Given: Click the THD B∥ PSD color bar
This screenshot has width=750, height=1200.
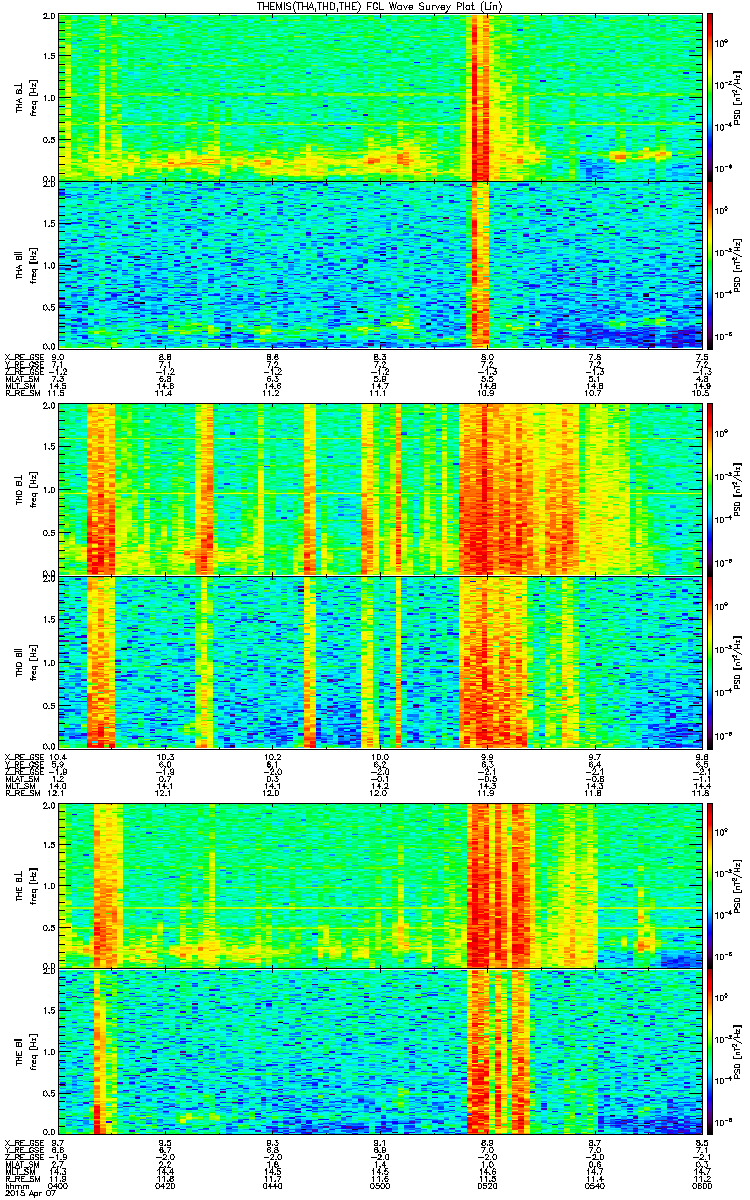Looking at the screenshot, I should pos(711,662).
